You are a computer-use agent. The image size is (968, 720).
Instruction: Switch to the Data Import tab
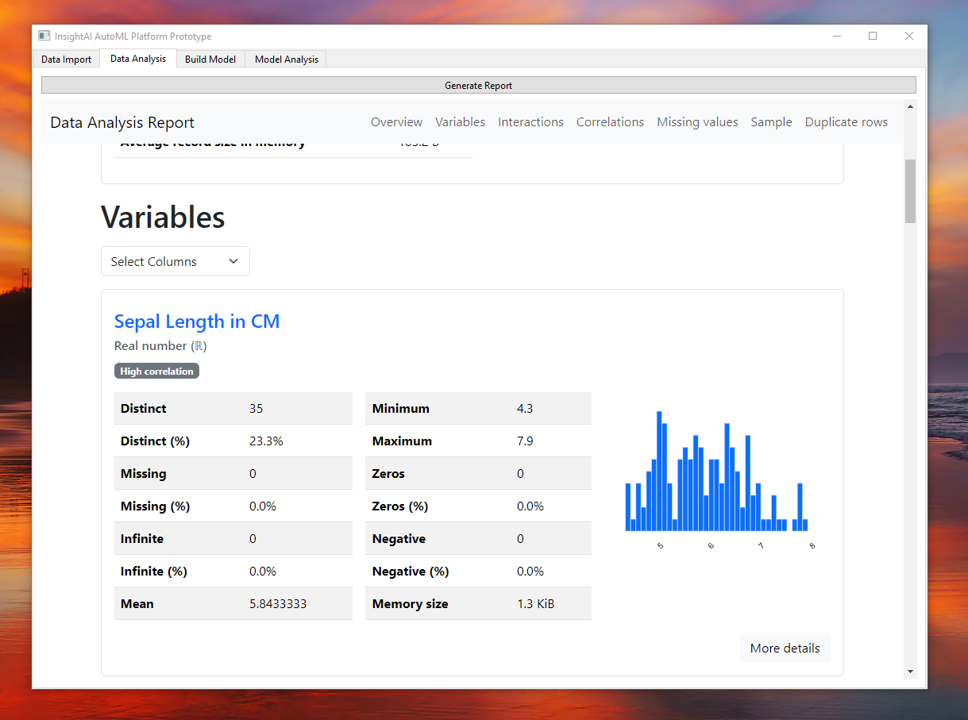66,58
